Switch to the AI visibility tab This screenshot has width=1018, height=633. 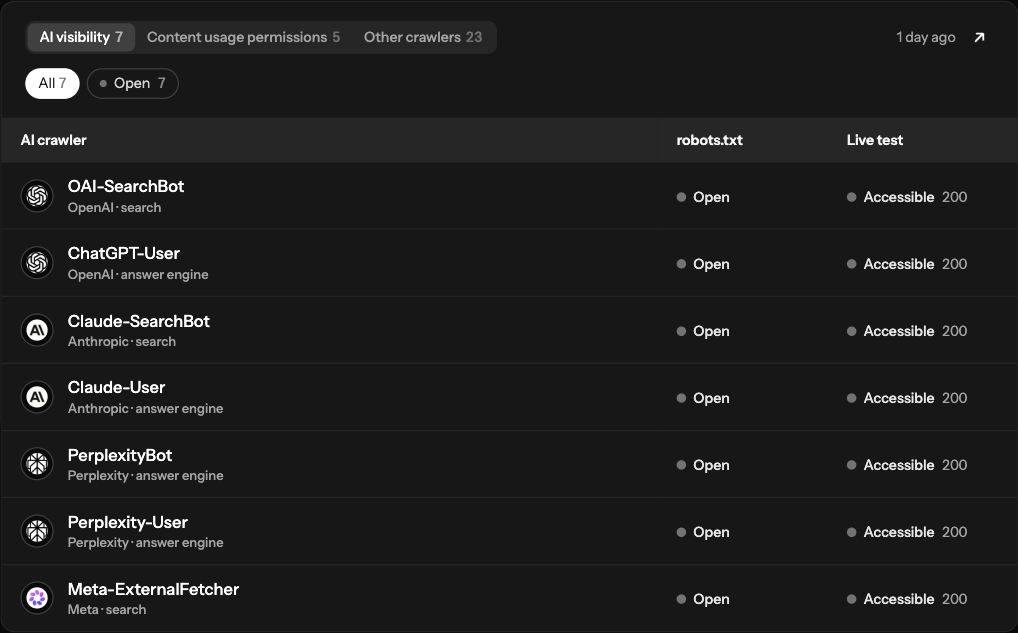click(x=81, y=37)
